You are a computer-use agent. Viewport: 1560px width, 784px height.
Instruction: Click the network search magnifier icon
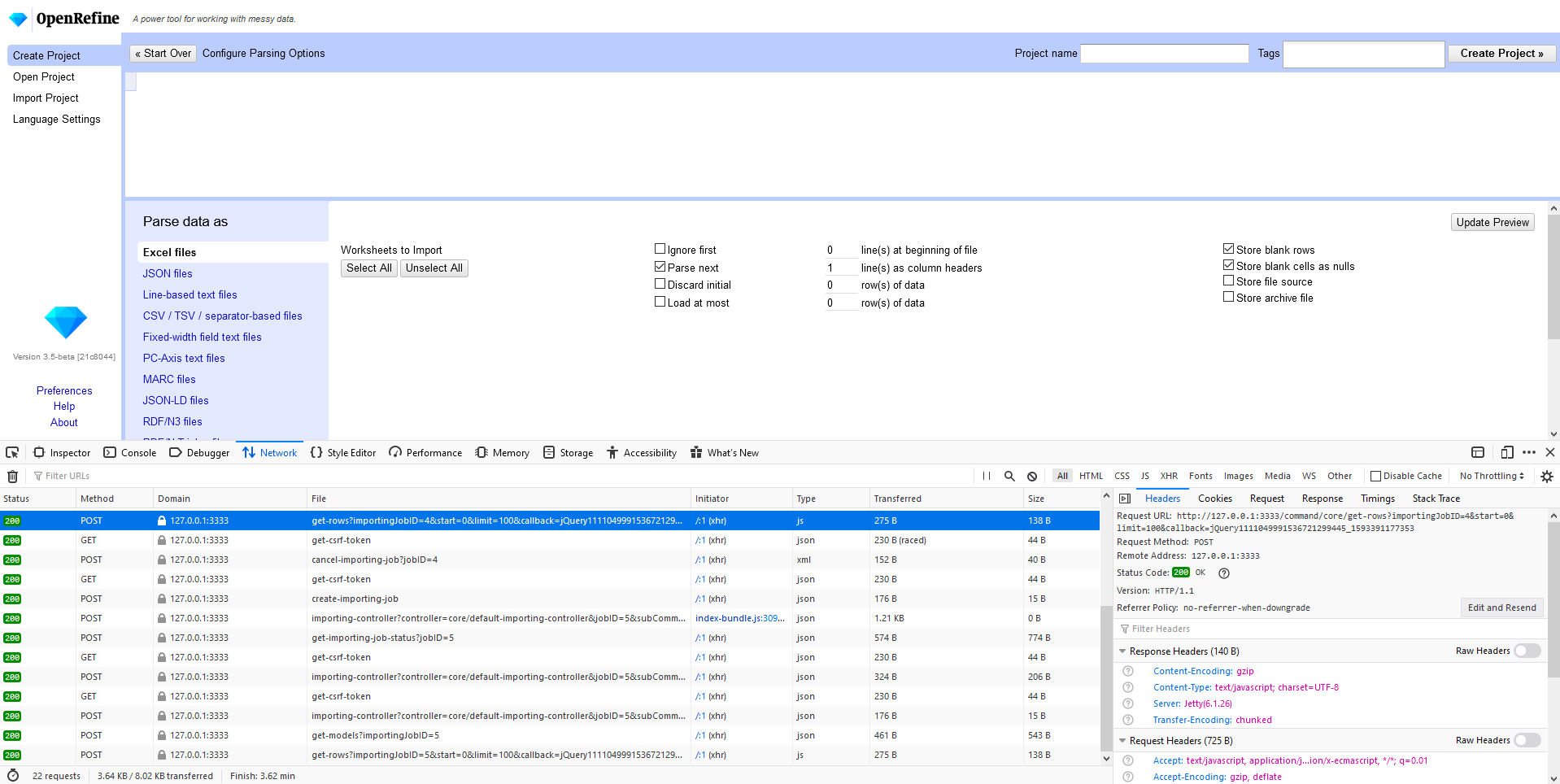pos(1009,476)
